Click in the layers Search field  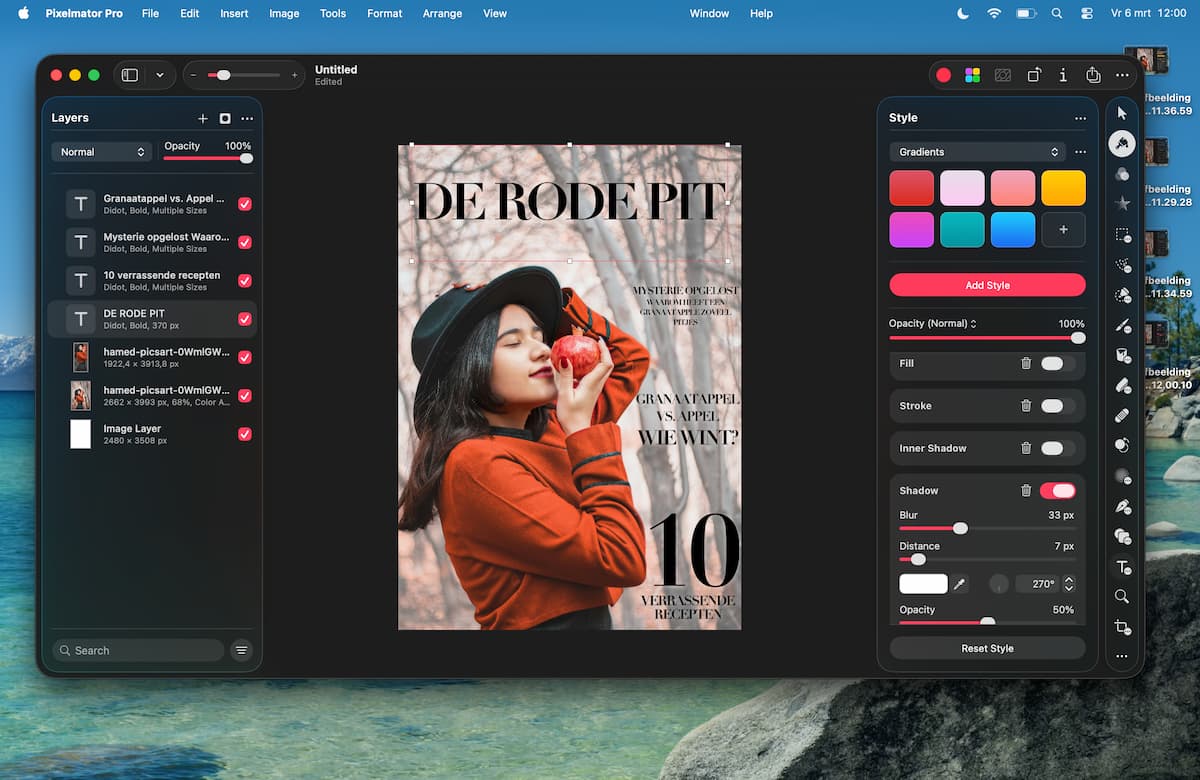tap(138, 650)
